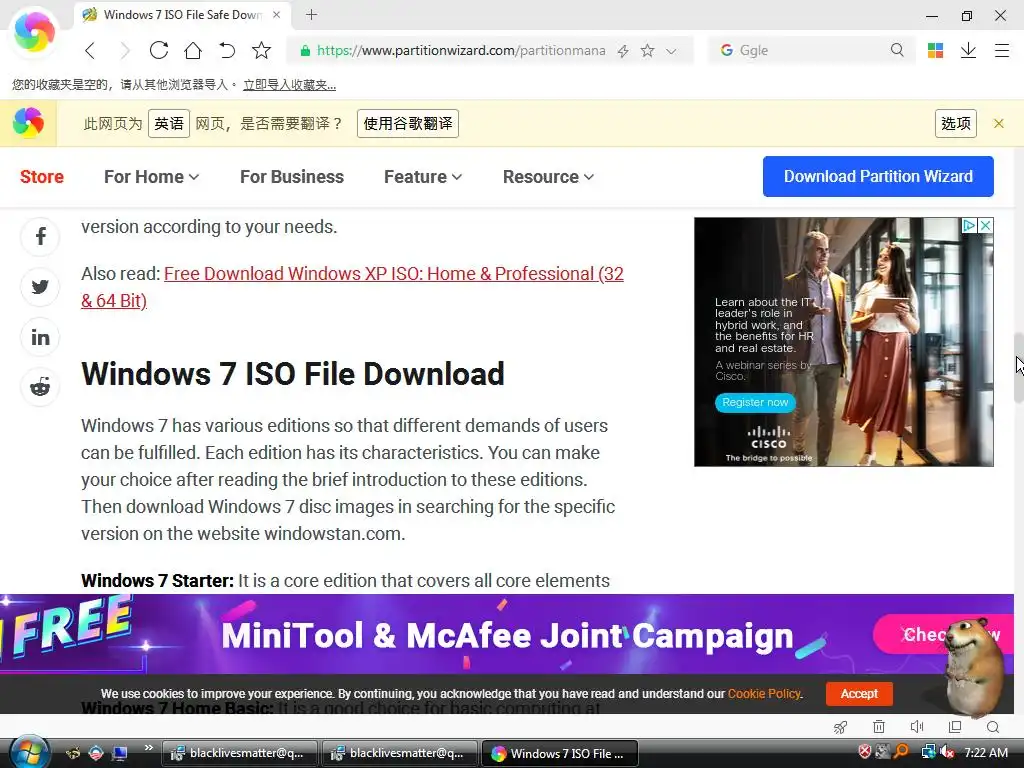
Task: Click the 英语 language button
Action: (x=168, y=123)
